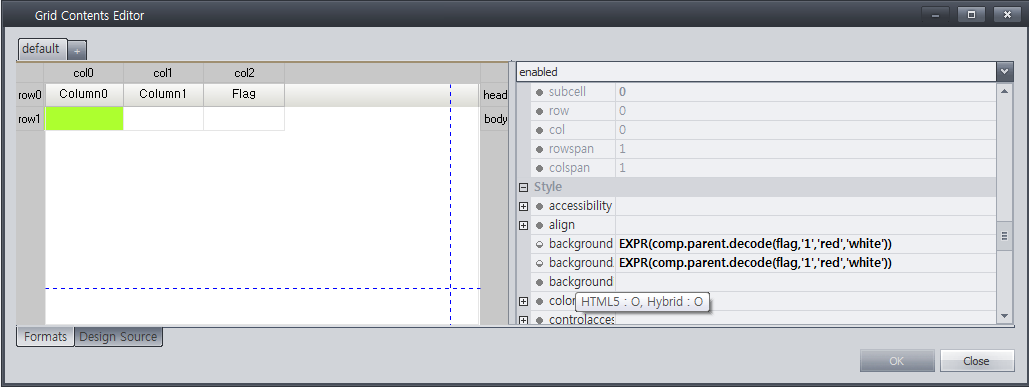
Task: Select the subcell property name
Action: (567, 92)
